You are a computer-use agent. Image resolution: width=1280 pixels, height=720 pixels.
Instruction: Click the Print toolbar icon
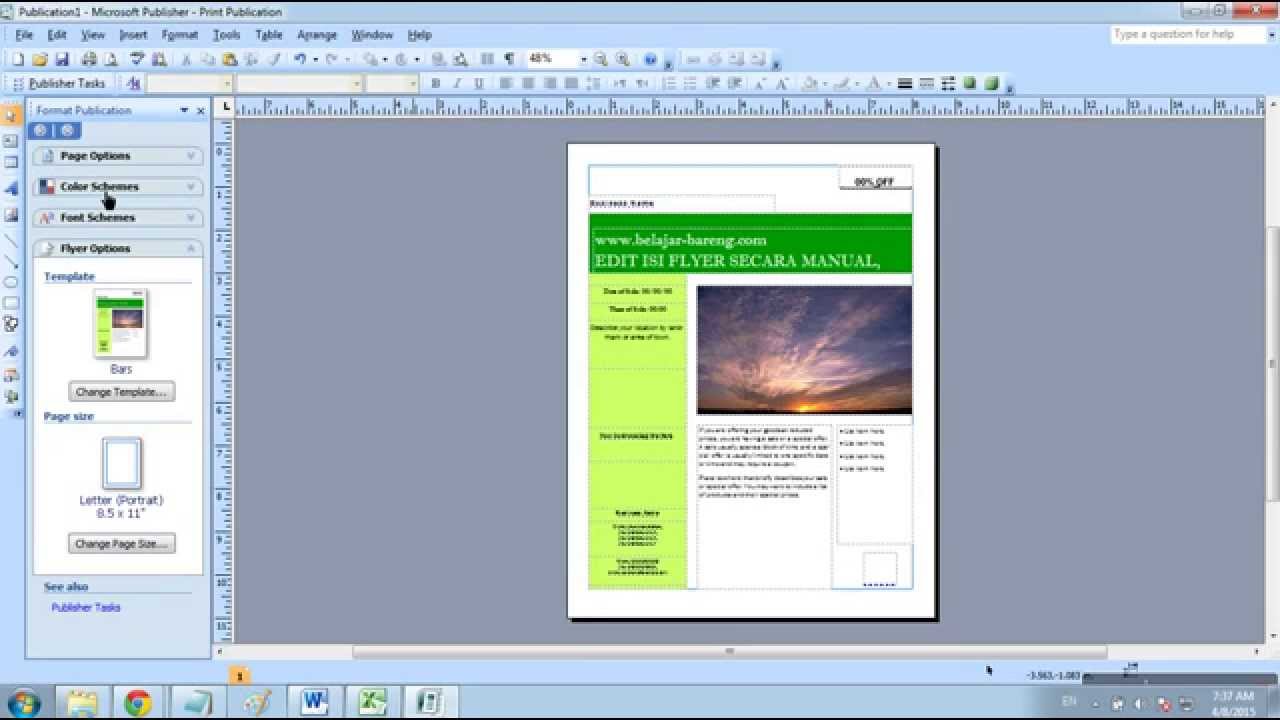pyautogui.click(x=89, y=59)
